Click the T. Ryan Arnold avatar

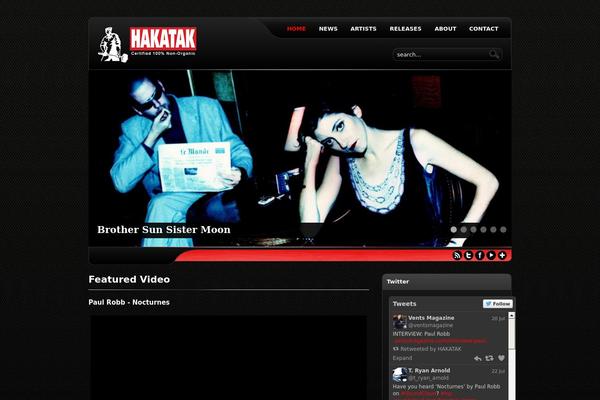tap(399, 375)
